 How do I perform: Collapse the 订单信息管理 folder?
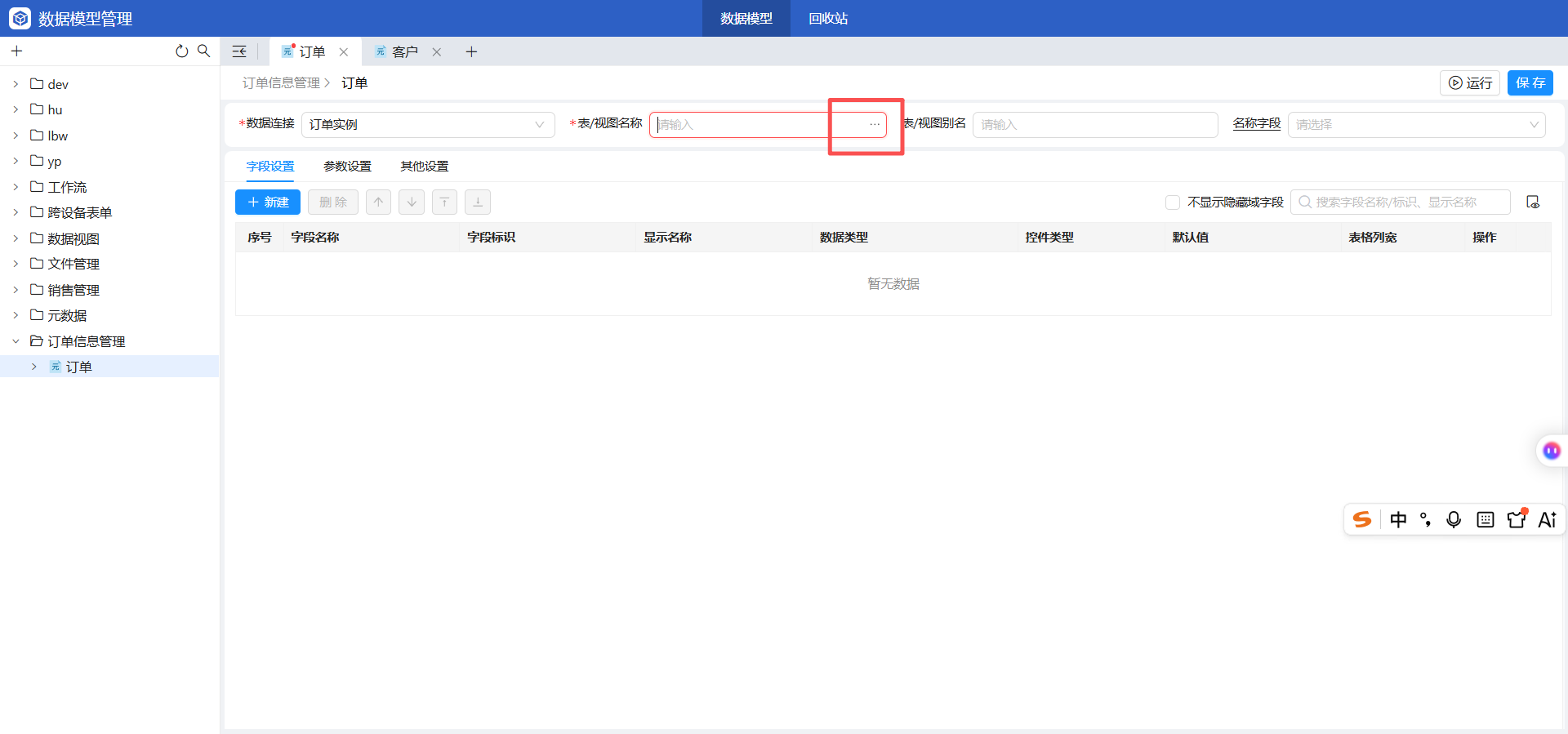point(16,341)
